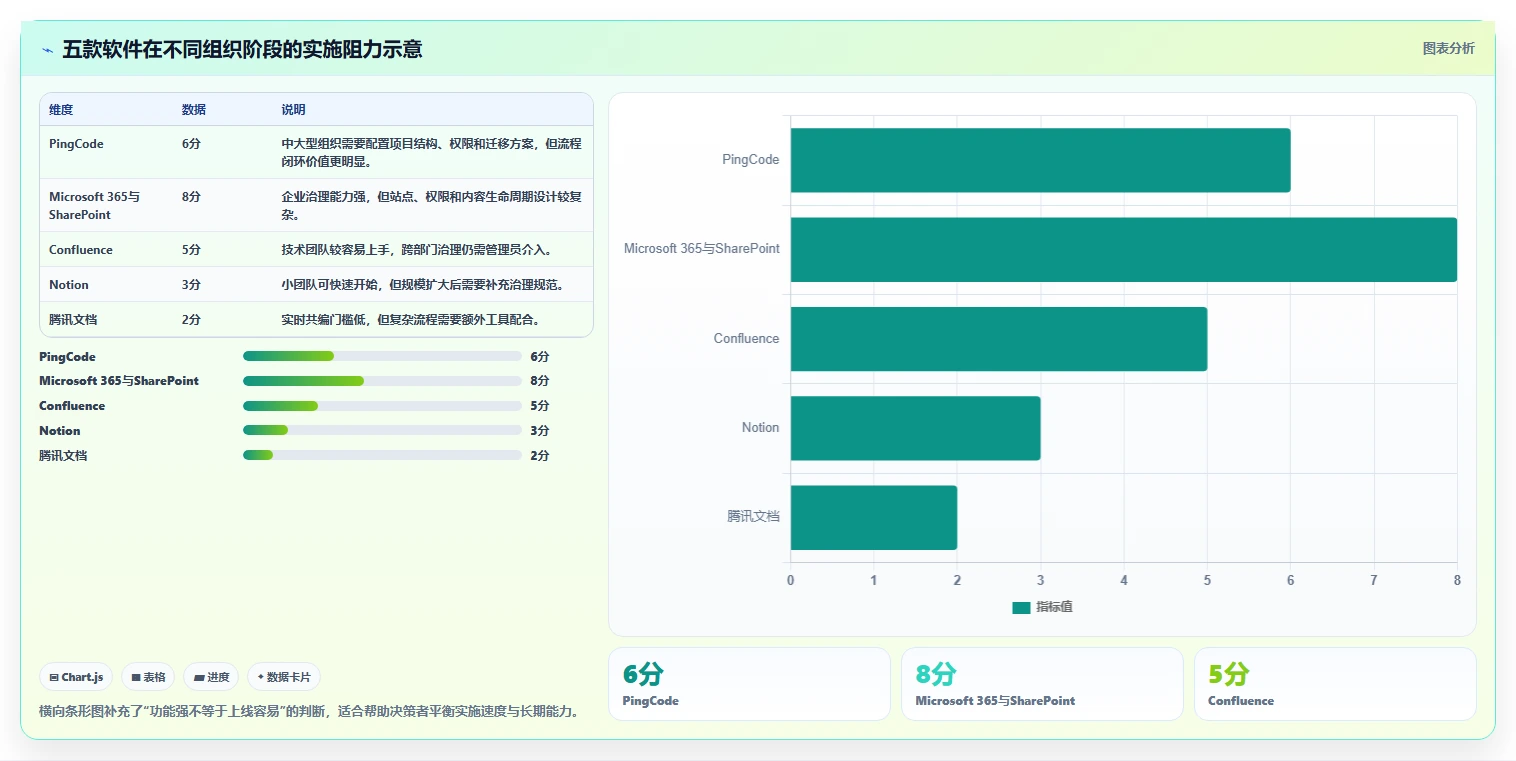Click the Notion bar in chart
The image size is (1516, 761).
(915, 428)
